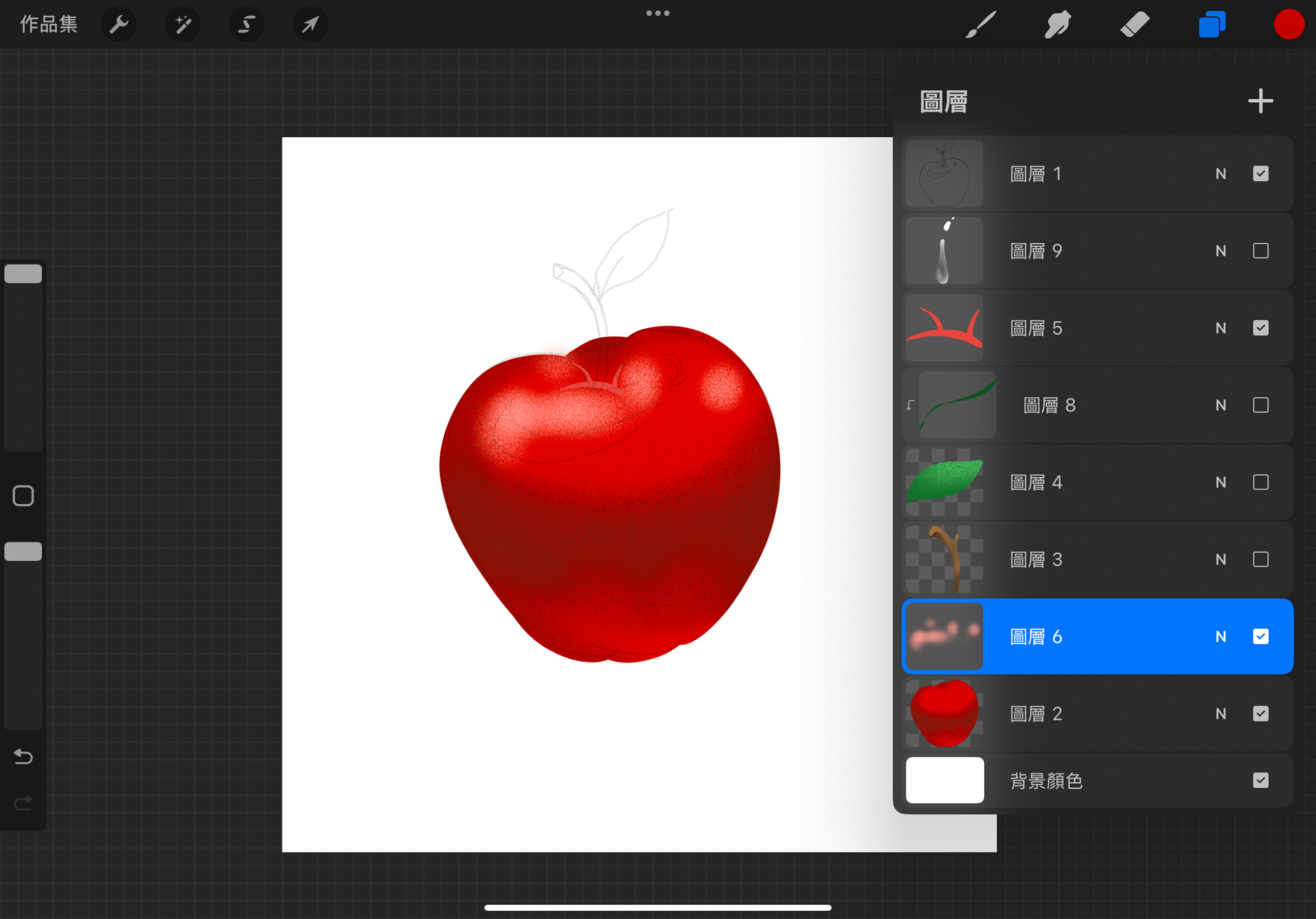Hide 圖層 5 using its checkbox

(x=1261, y=328)
